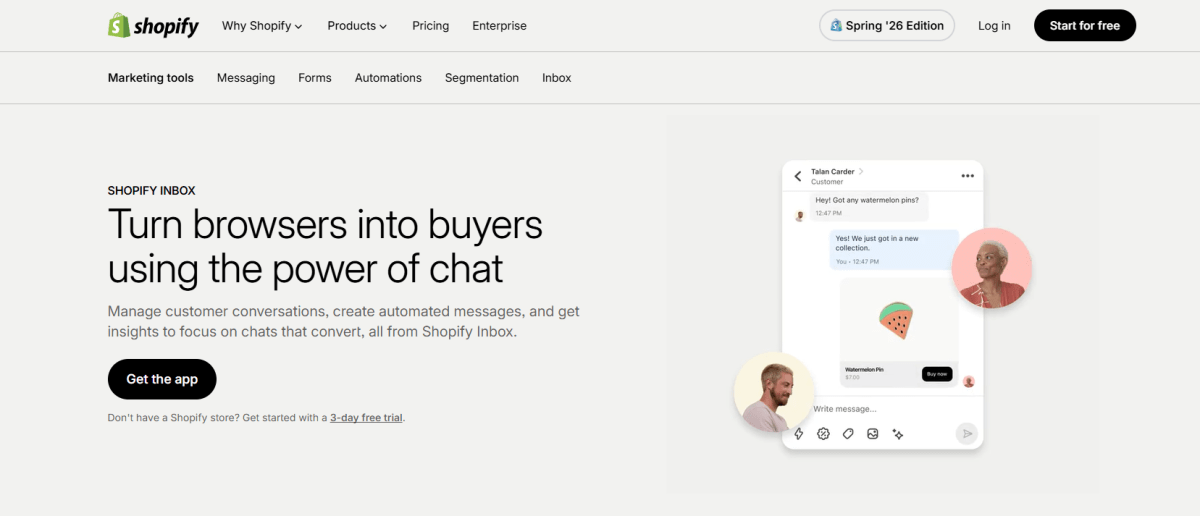Open the 3-day free trial link
Screen dimensions: 1200x516
pos(367,418)
